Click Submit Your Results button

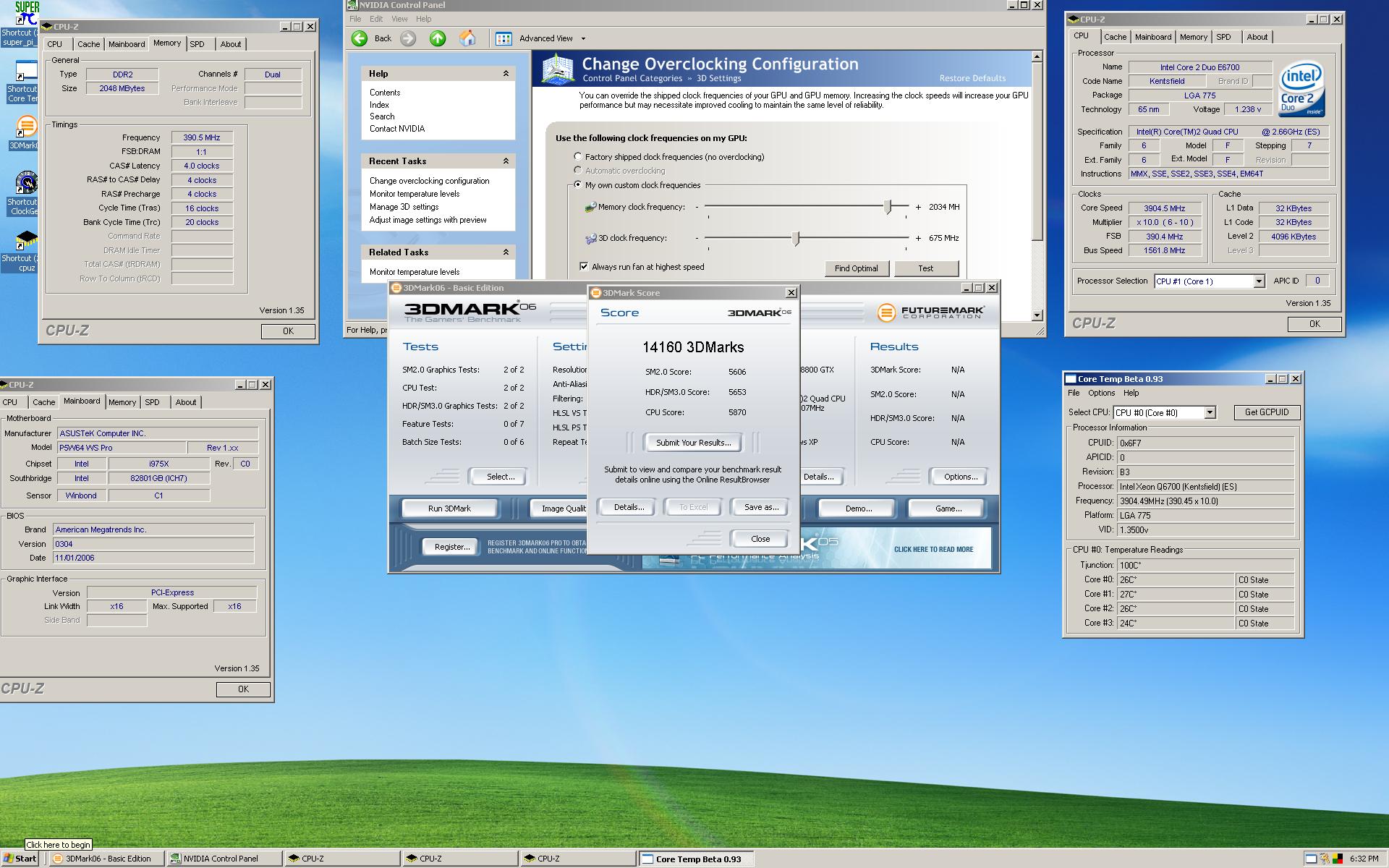[693, 443]
